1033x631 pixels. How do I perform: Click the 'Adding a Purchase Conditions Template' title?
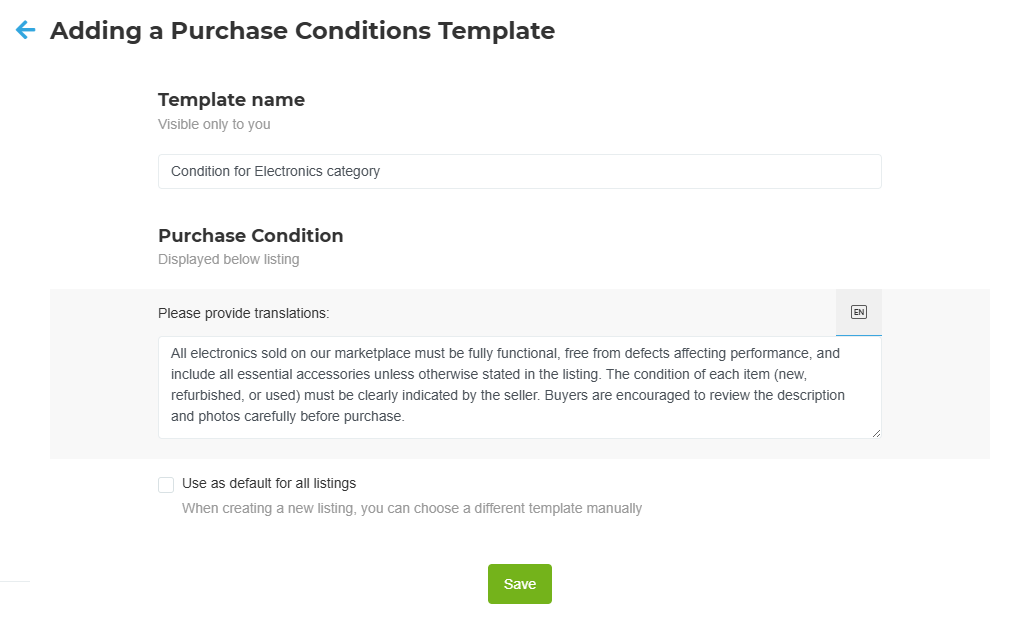pos(302,31)
